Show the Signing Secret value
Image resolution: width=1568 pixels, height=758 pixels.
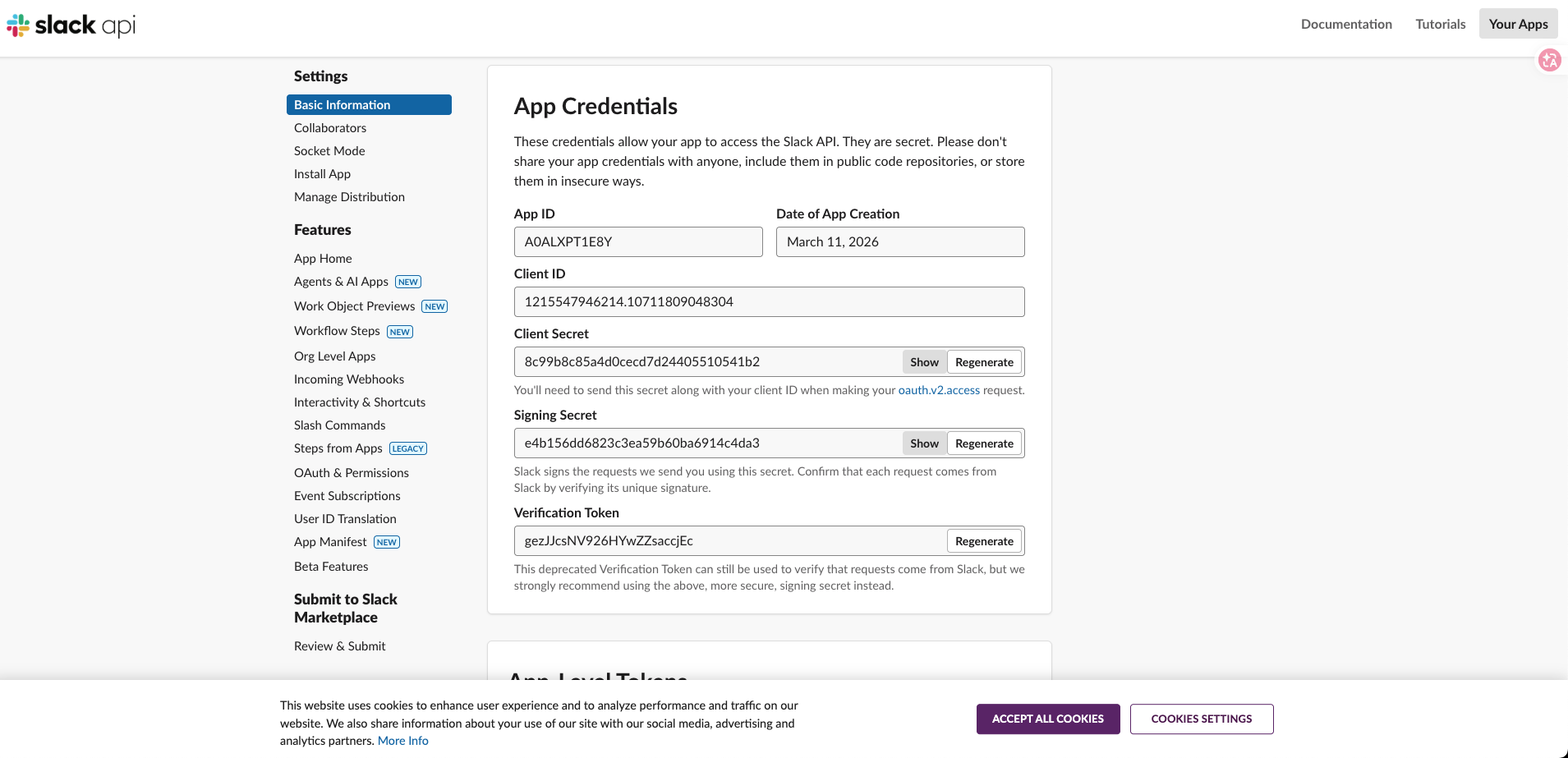point(923,443)
